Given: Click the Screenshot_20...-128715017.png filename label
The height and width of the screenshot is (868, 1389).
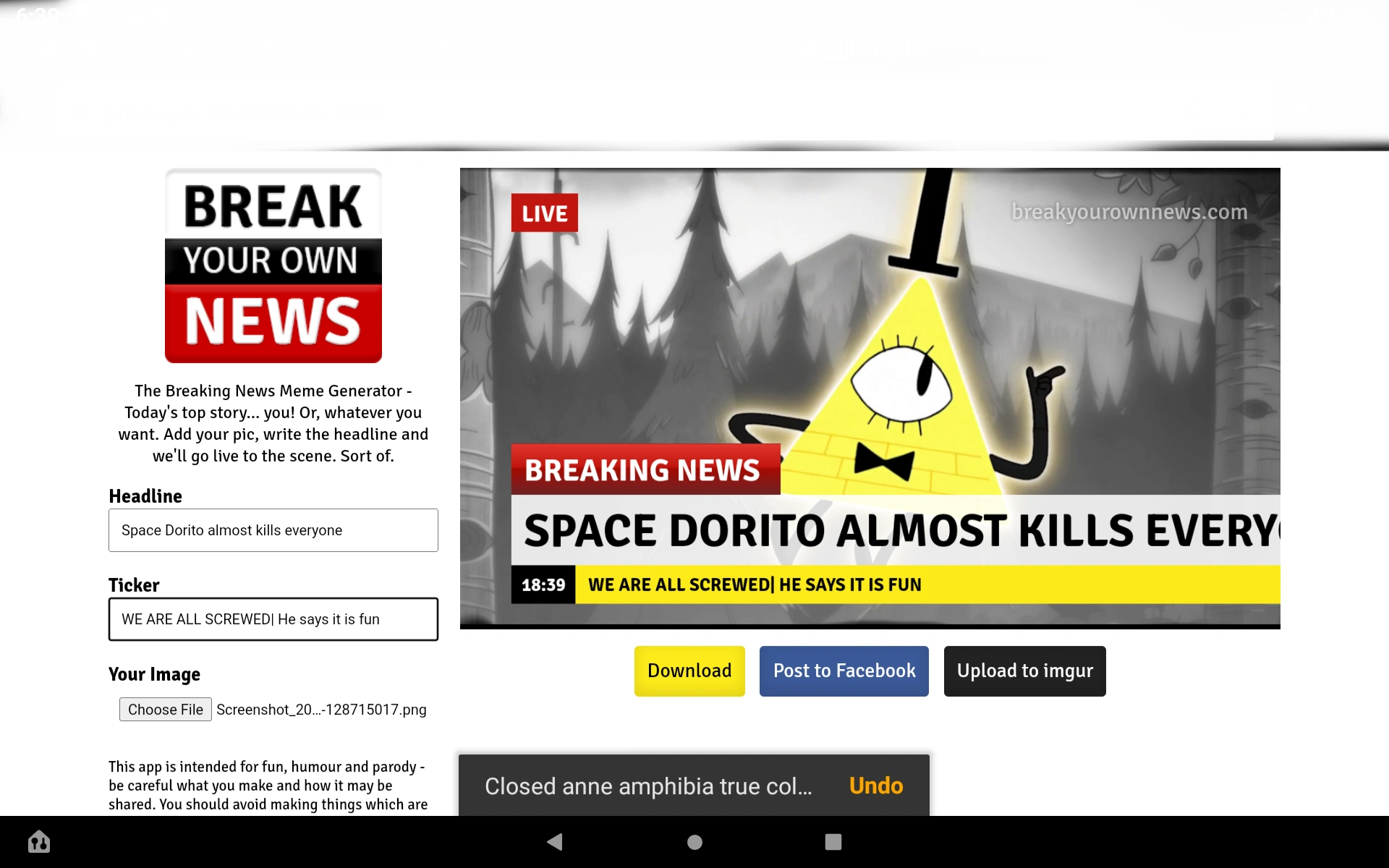Looking at the screenshot, I should (x=320, y=710).
